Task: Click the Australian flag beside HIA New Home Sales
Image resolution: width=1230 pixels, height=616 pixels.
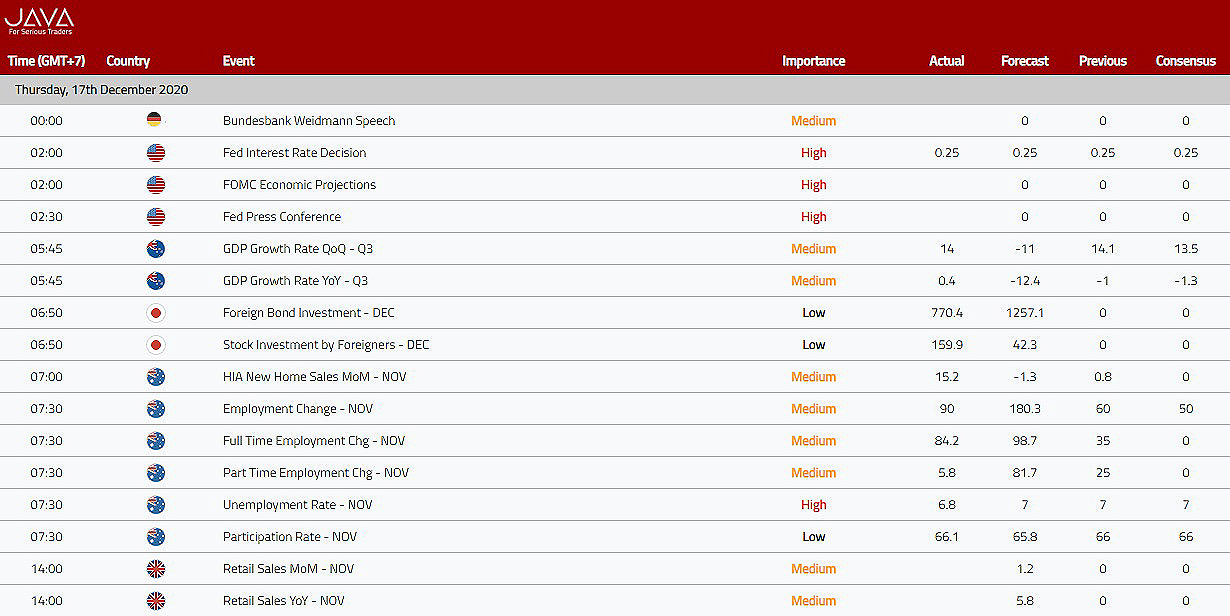Action: coord(155,377)
